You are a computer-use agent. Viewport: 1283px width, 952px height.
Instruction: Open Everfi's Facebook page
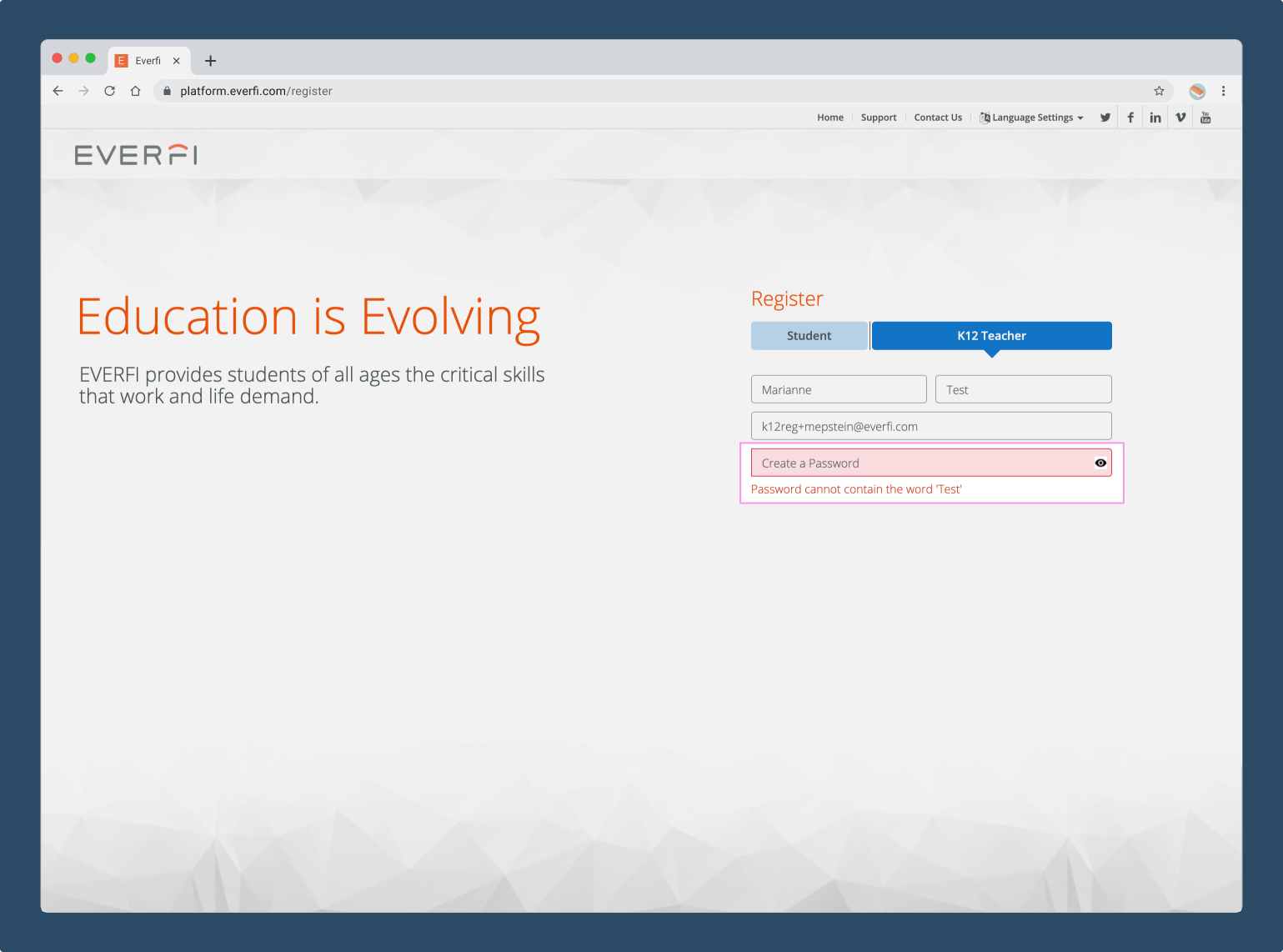(x=1130, y=118)
